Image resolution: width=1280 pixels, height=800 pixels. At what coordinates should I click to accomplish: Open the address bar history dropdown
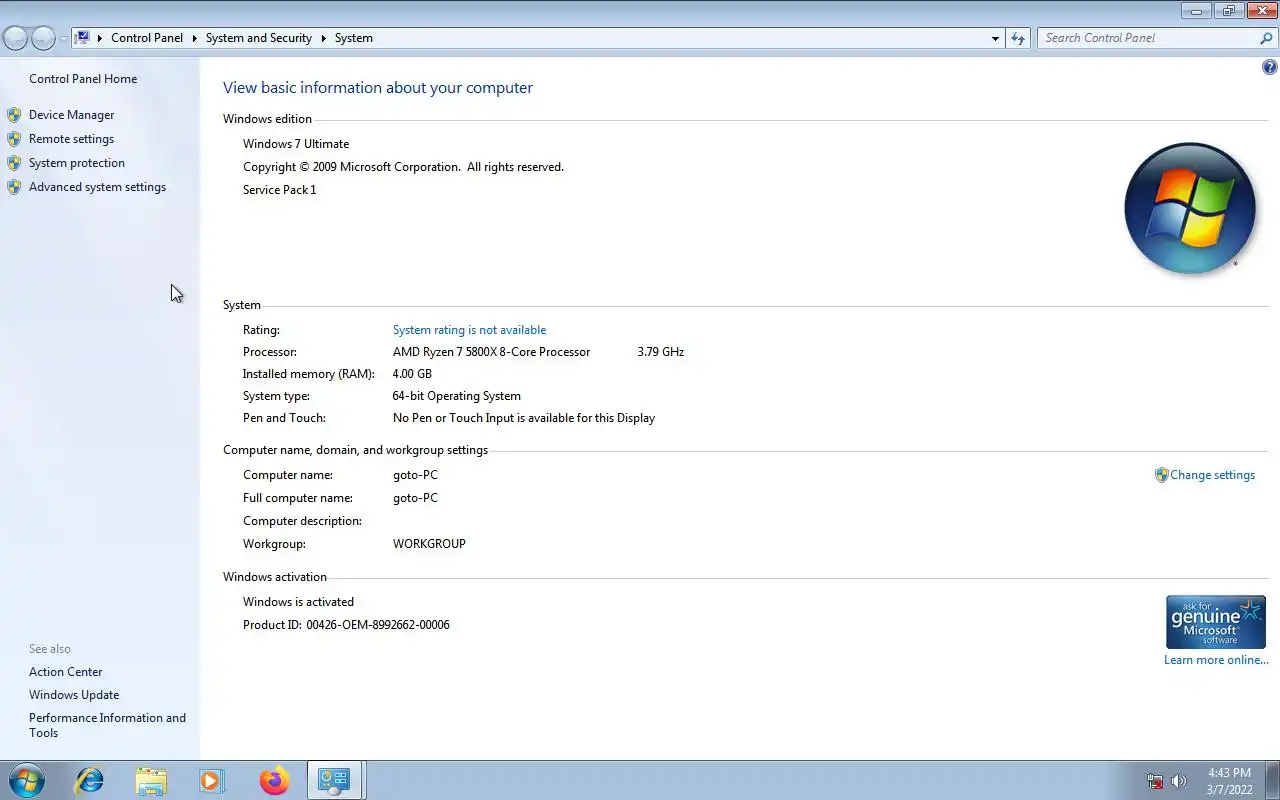click(995, 38)
